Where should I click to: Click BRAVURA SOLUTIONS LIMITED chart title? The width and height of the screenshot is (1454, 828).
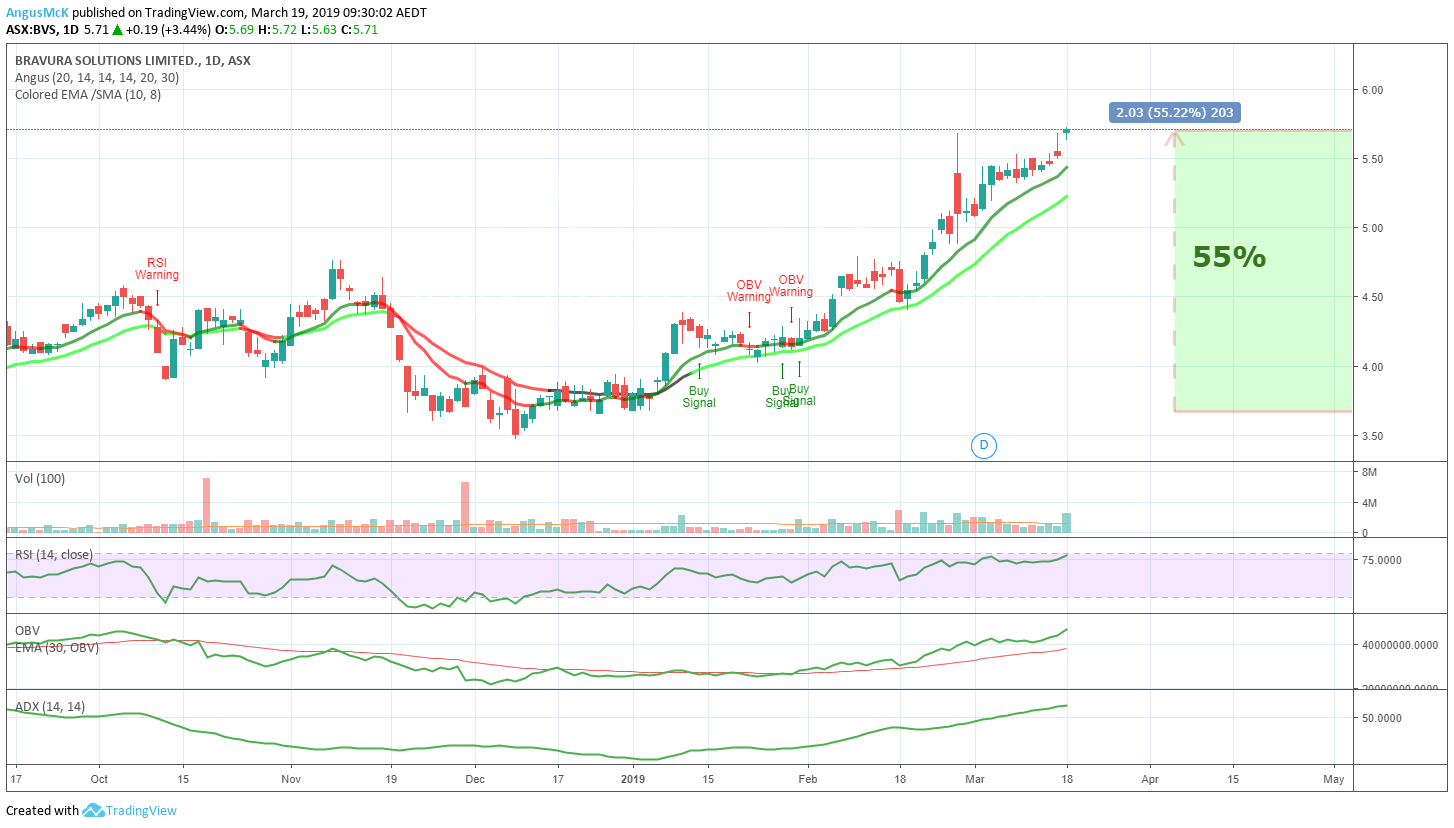click(132, 60)
